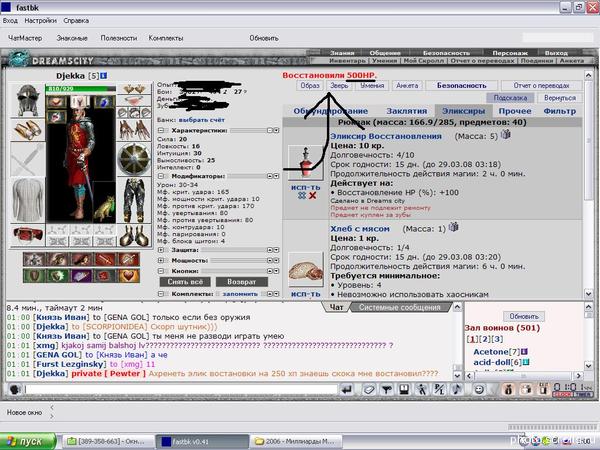Click the Зверь button
This screenshot has height=450, width=600.
(339, 86)
